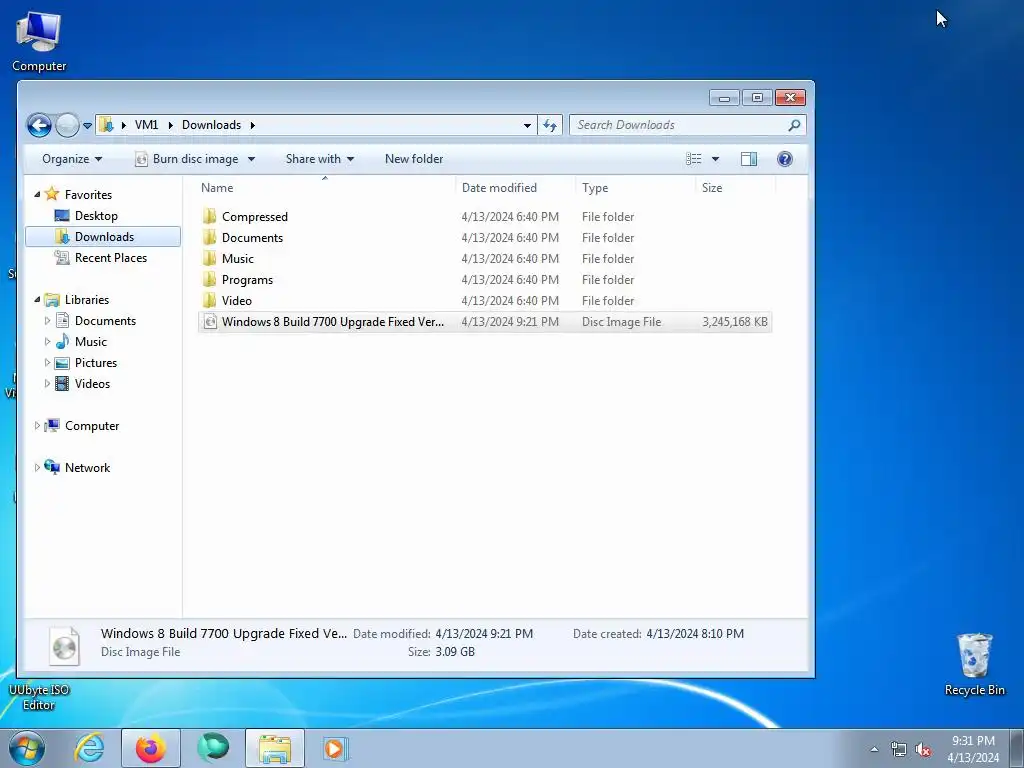This screenshot has width=1024, height=768.
Task: Select the Compressed folder icon
Action: (x=209, y=216)
